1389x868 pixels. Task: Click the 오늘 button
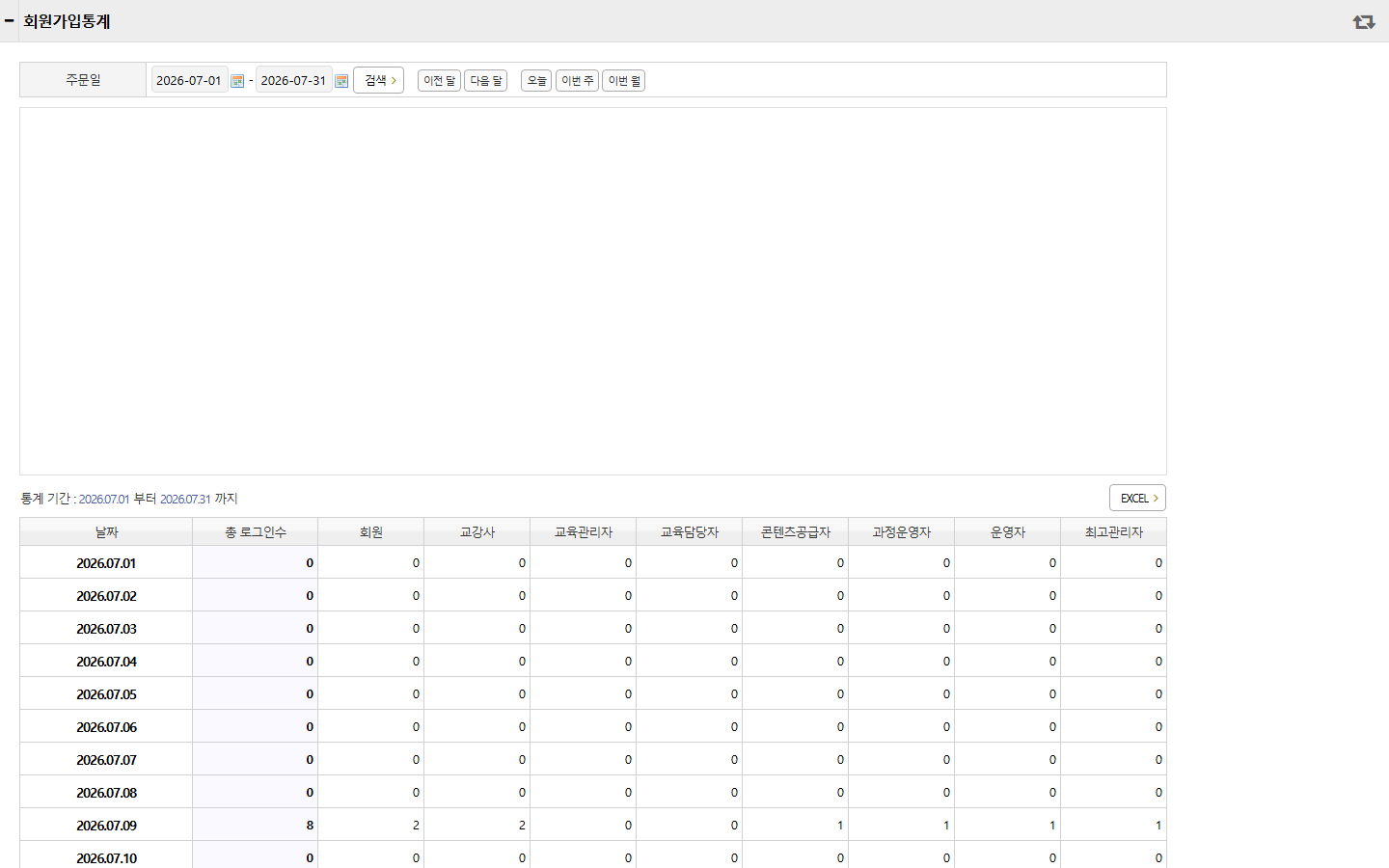pos(536,81)
